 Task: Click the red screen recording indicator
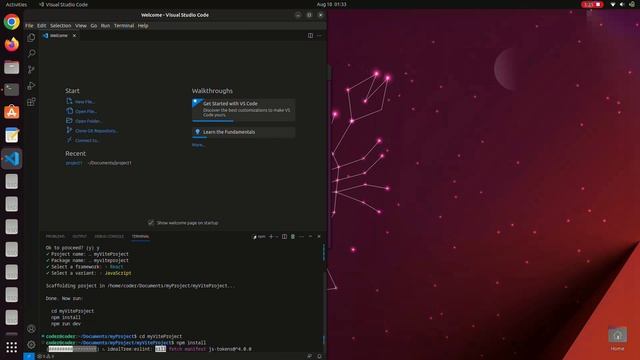point(592,4)
